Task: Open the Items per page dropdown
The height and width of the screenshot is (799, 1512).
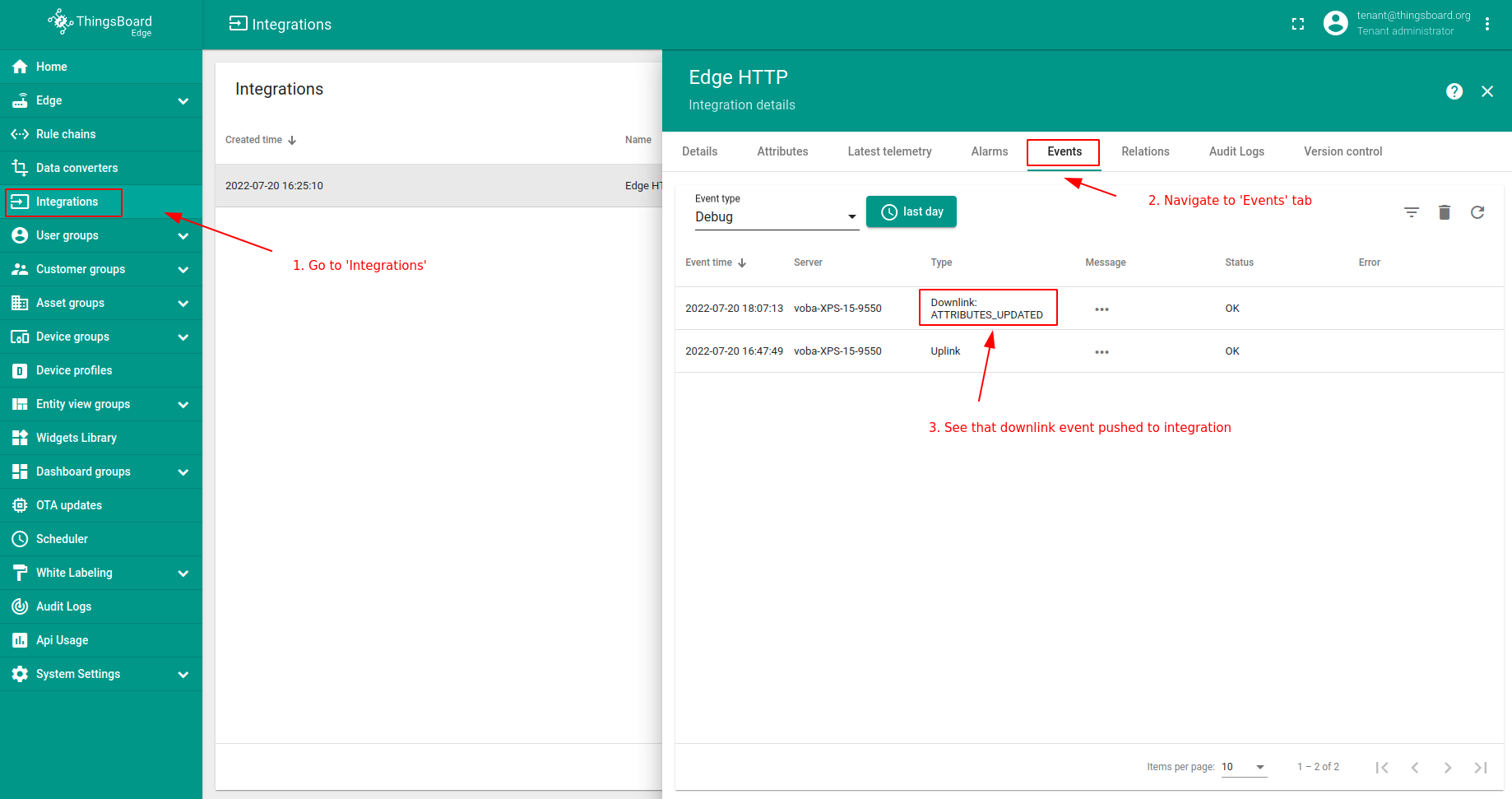Action: (x=1244, y=767)
